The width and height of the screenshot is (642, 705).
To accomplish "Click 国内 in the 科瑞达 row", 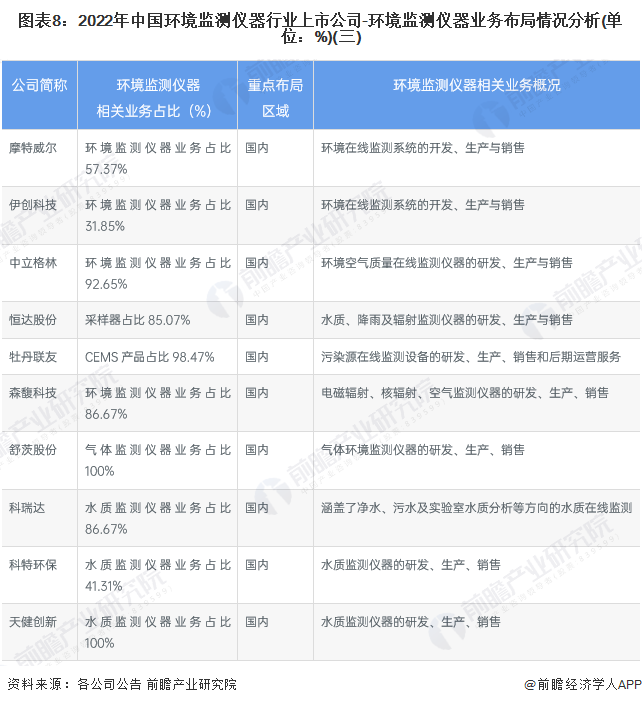I will tap(257, 508).
